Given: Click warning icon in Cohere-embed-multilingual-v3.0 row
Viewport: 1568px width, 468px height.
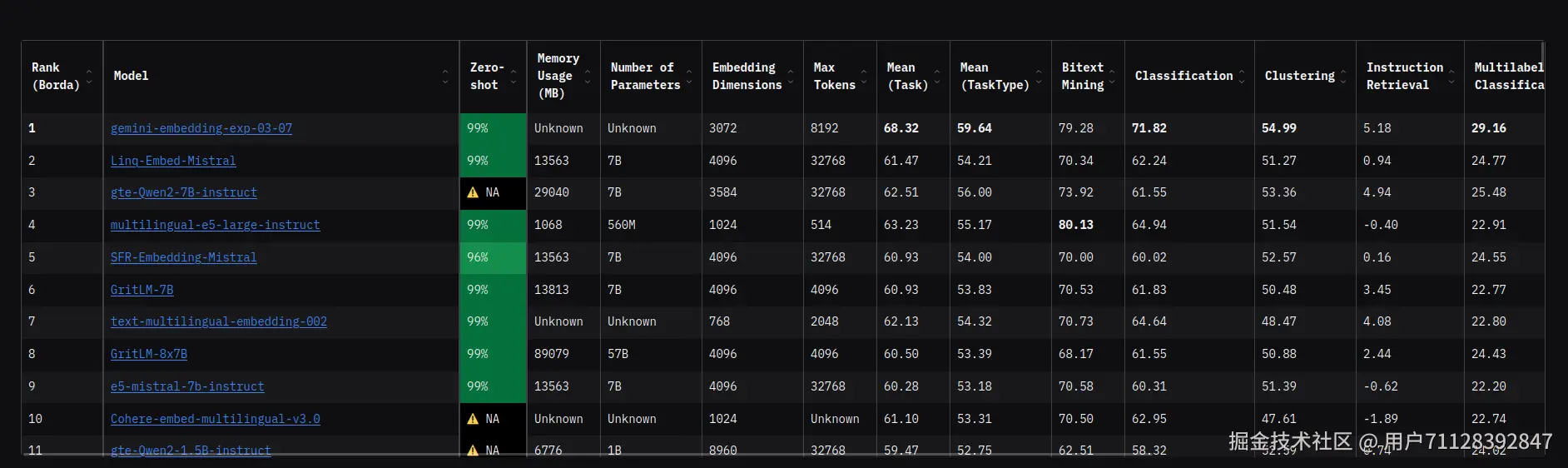Looking at the screenshot, I should pyautogui.click(x=473, y=419).
